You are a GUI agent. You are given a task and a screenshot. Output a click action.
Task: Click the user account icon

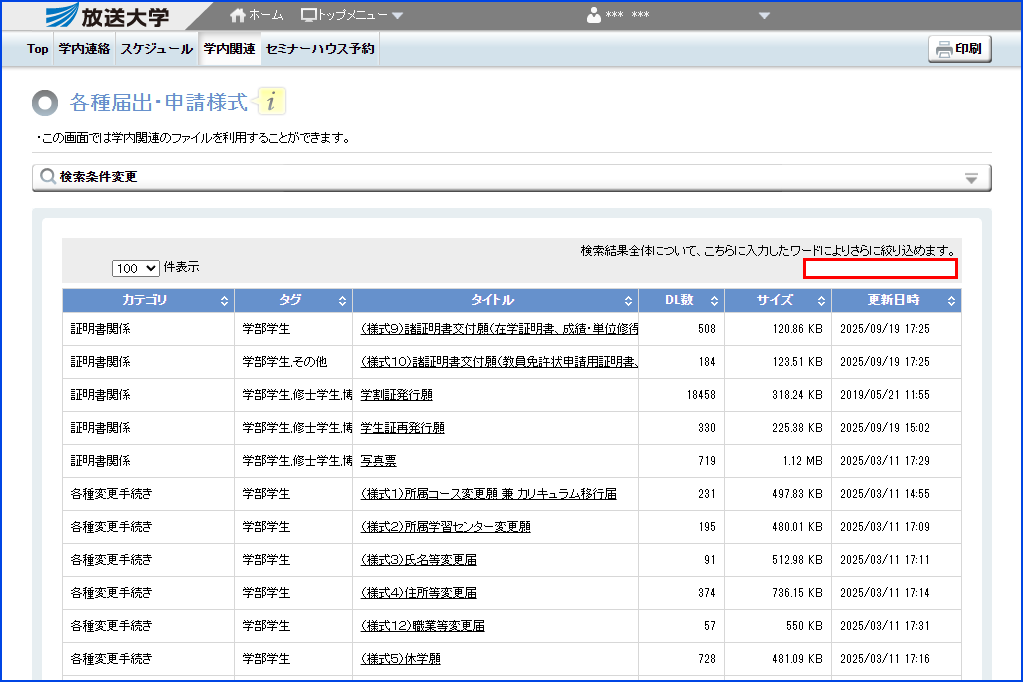(x=594, y=16)
